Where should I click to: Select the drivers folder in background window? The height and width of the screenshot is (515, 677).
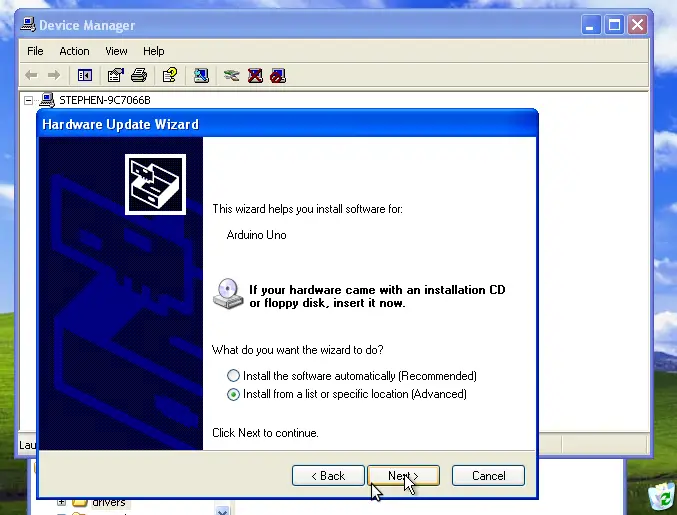pyautogui.click(x=109, y=502)
